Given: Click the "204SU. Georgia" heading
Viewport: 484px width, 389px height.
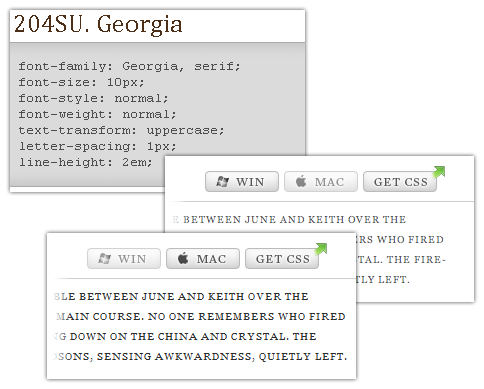Looking at the screenshot, I should point(98,25).
